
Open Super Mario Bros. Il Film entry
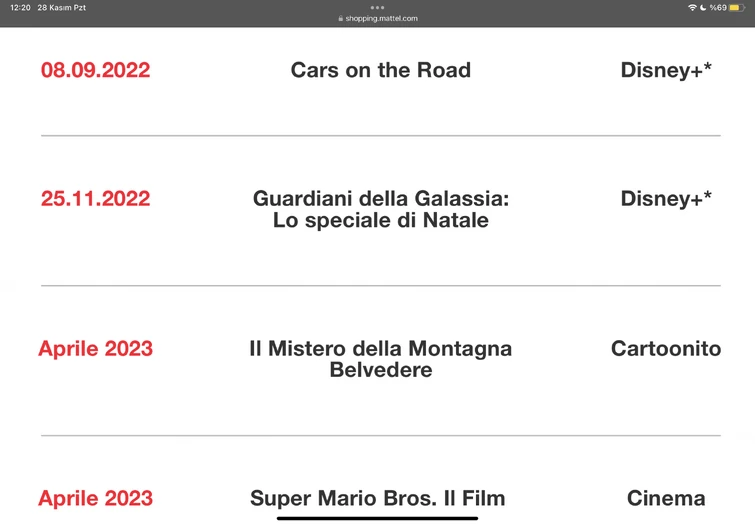tap(377, 498)
